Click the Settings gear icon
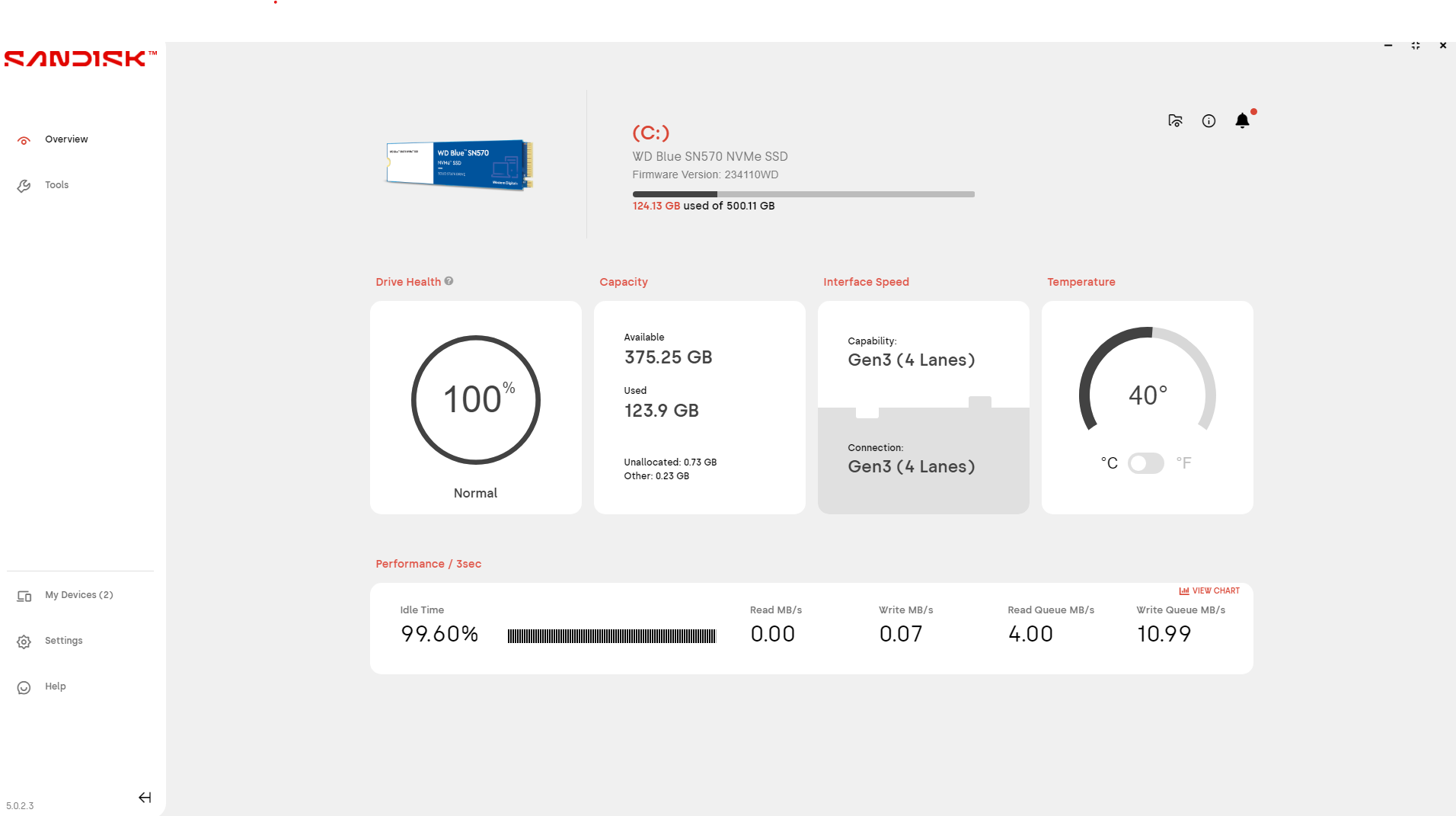This screenshot has width=1456, height=816. tap(24, 642)
